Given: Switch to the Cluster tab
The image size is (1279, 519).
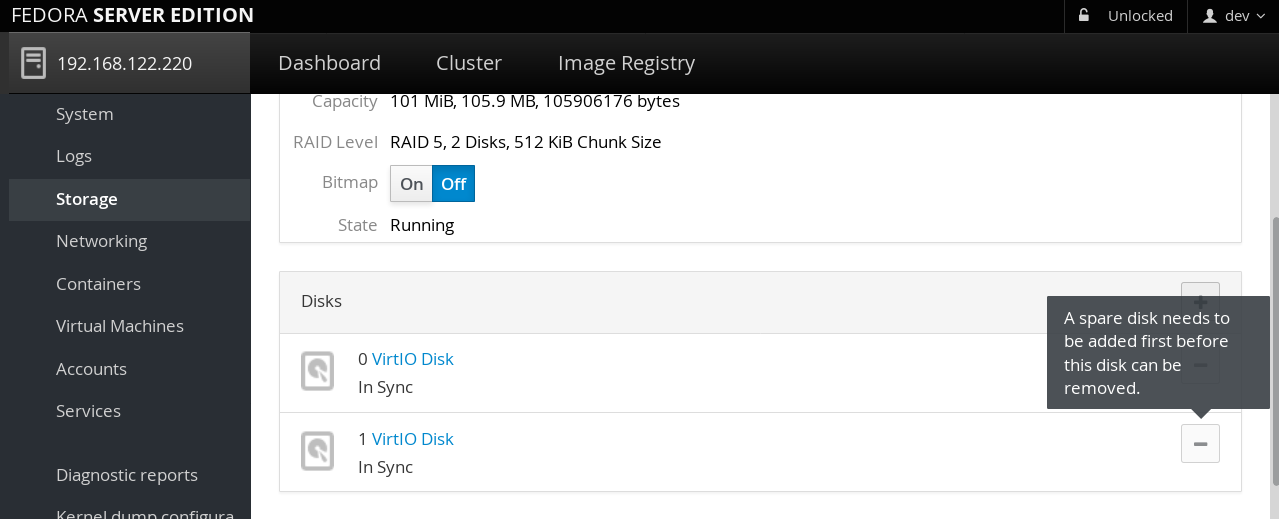Looking at the screenshot, I should [469, 63].
